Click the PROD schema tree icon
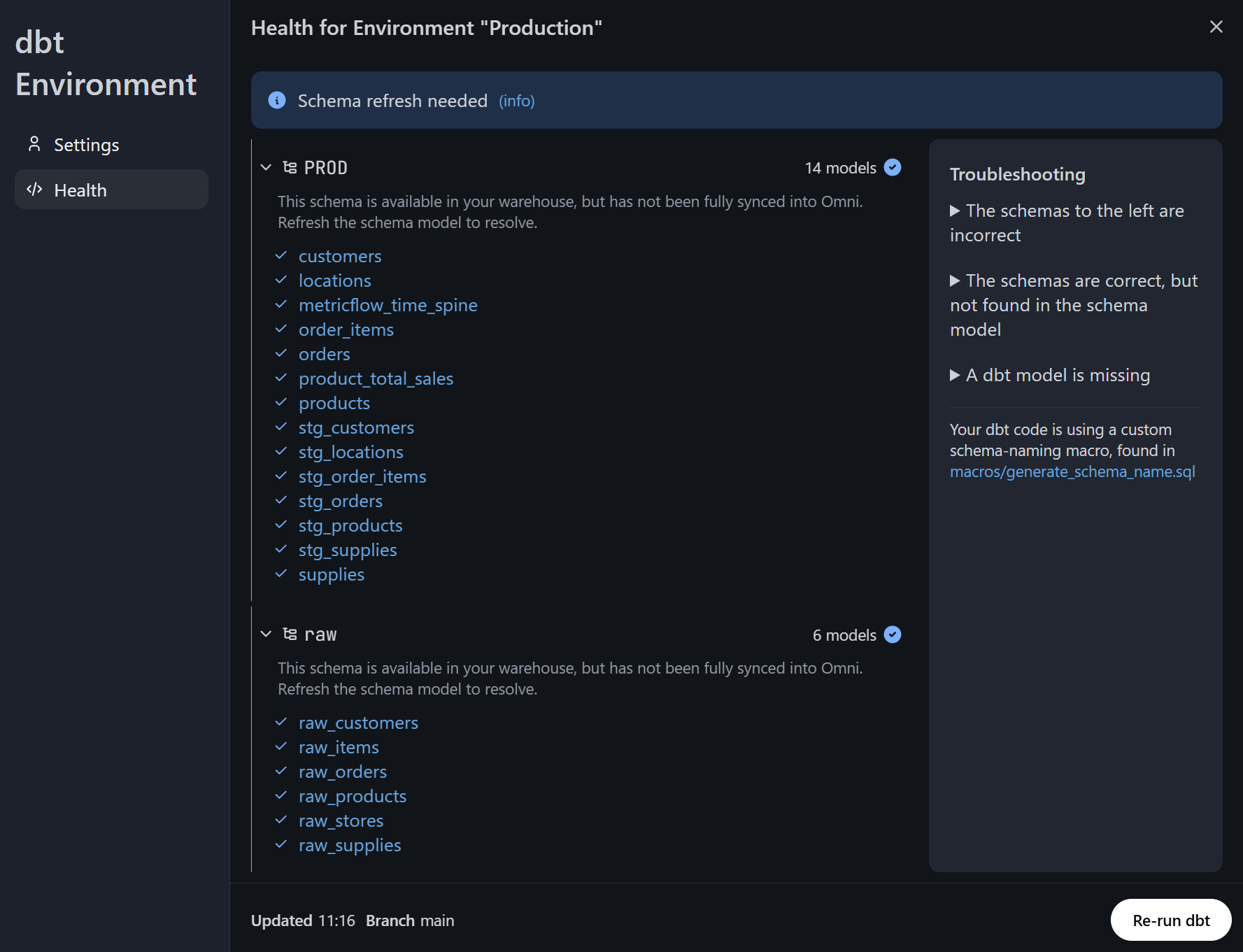The height and width of the screenshot is (952, 1243). (290, 167)
